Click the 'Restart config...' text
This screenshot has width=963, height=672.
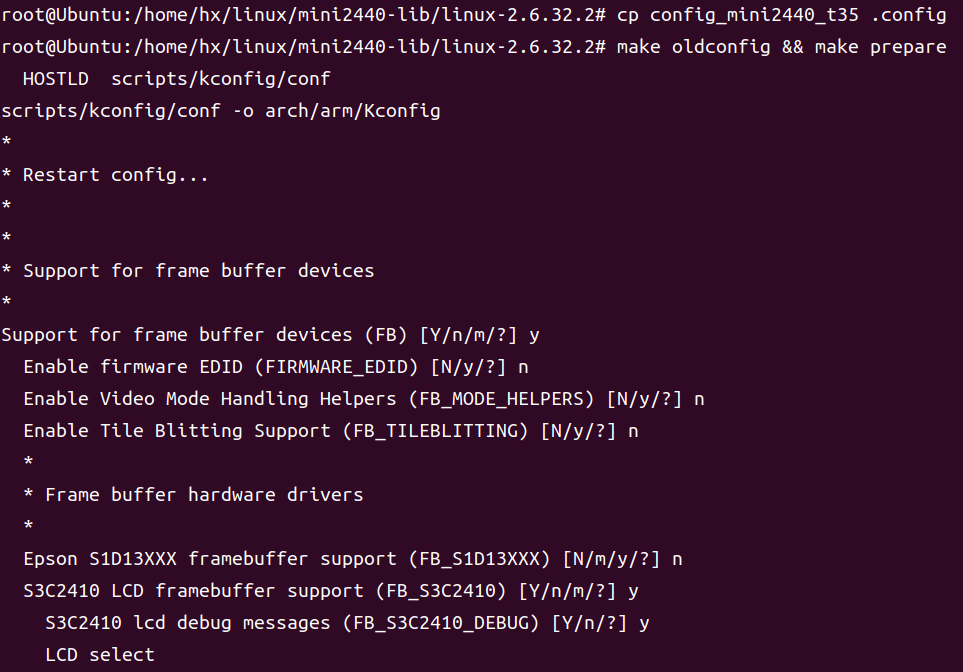point(115,175)
